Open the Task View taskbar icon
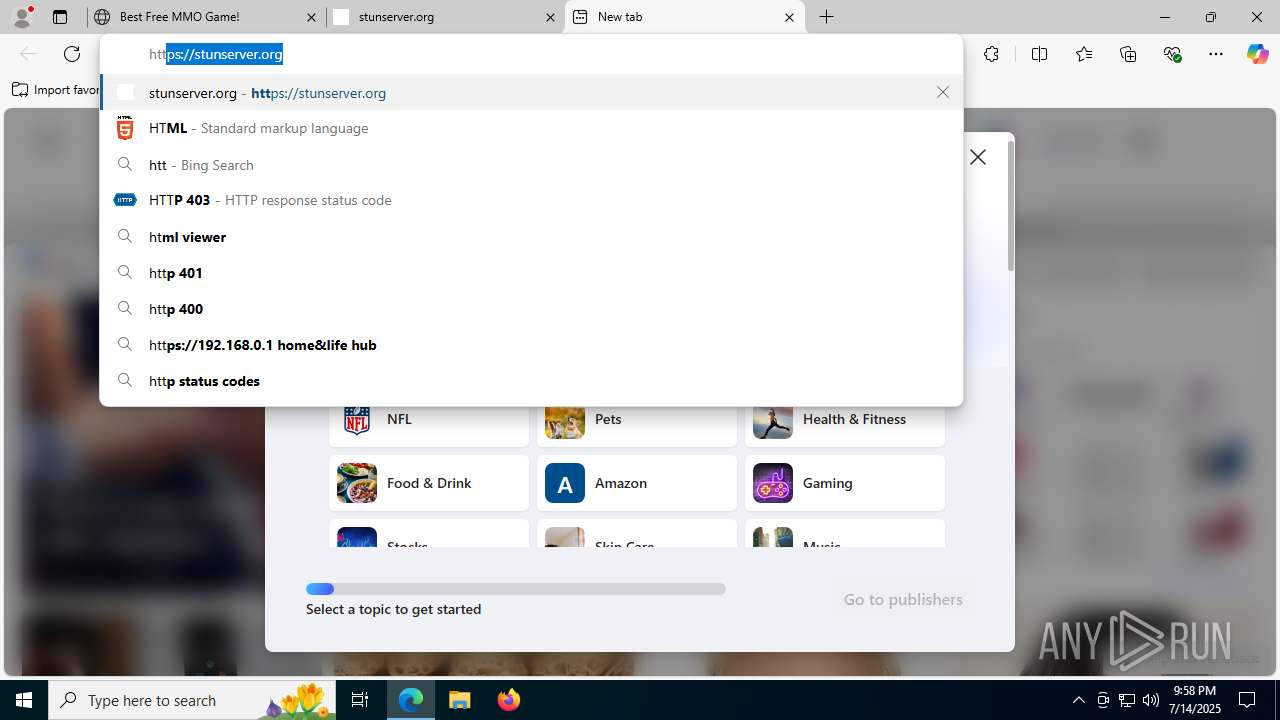Viewport: 1280px width, 720px height. tap(361, 700)
